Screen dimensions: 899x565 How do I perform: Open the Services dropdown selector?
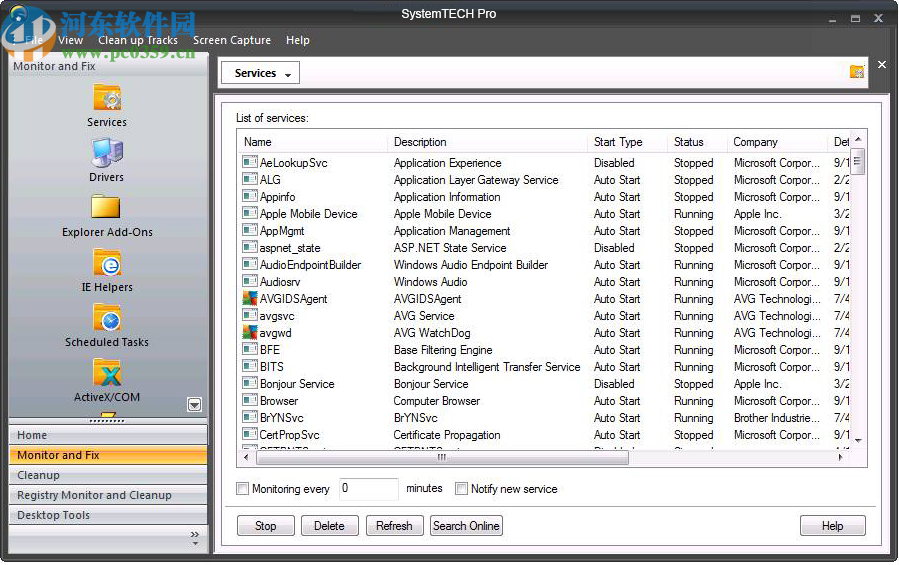coord(261,73)
